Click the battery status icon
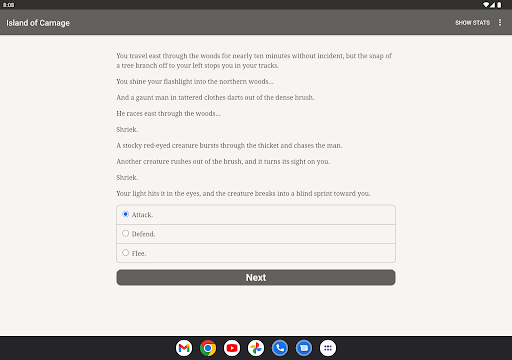The height and width of the screenshot is (360, 512). point(499,5)
